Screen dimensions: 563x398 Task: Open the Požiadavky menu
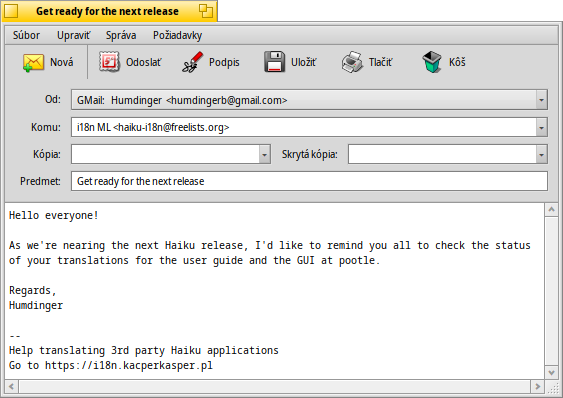click(x=177, y=35)
